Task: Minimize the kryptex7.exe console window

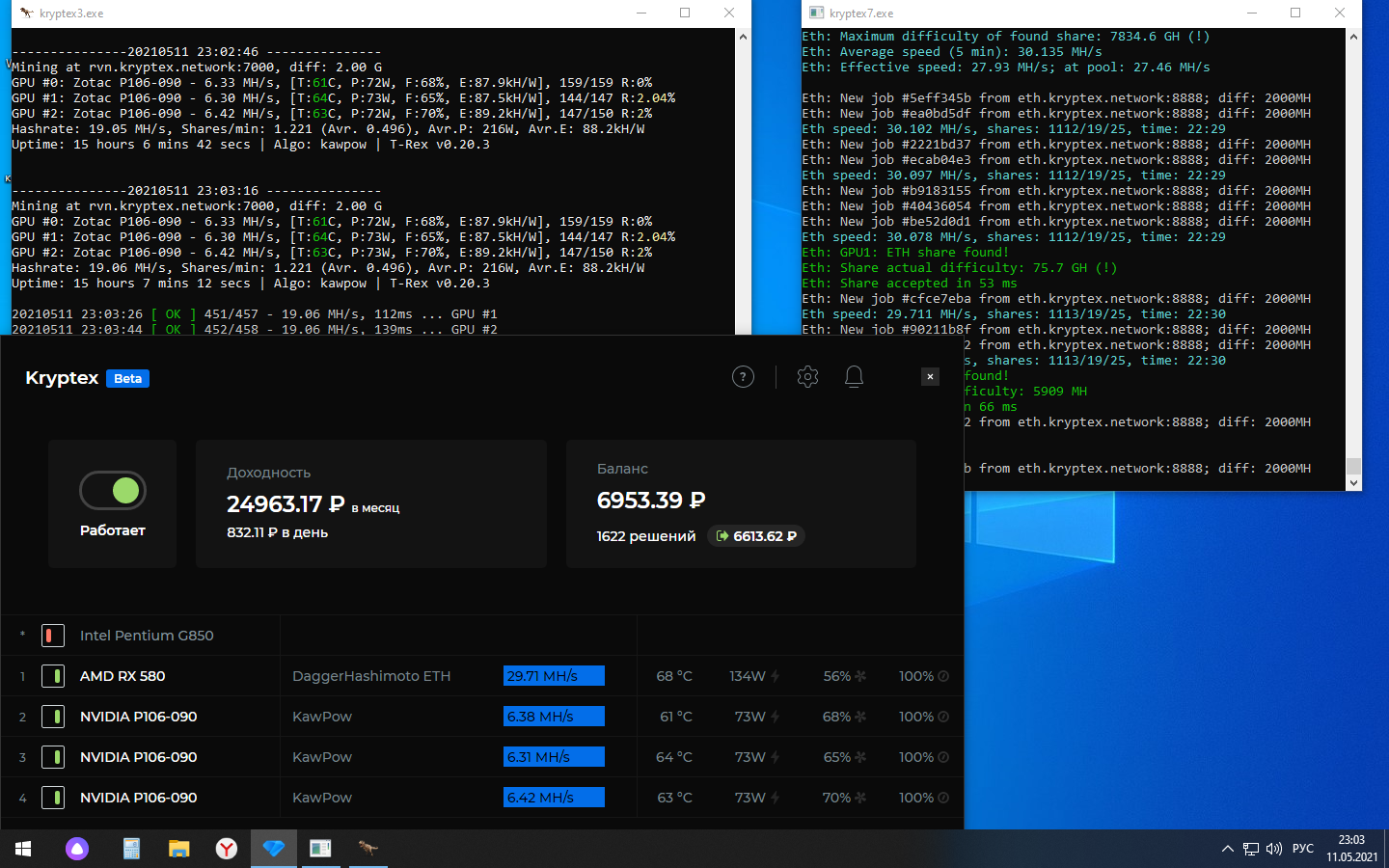Action: click(x=1252, y=14)
